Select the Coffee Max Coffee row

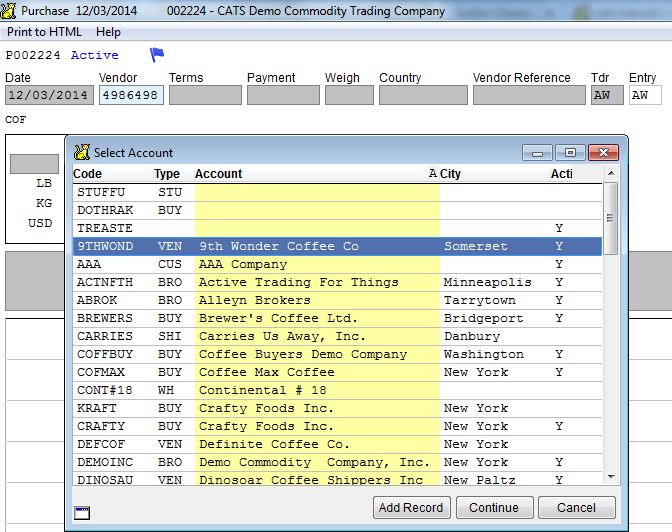click(x=337, y=373)
